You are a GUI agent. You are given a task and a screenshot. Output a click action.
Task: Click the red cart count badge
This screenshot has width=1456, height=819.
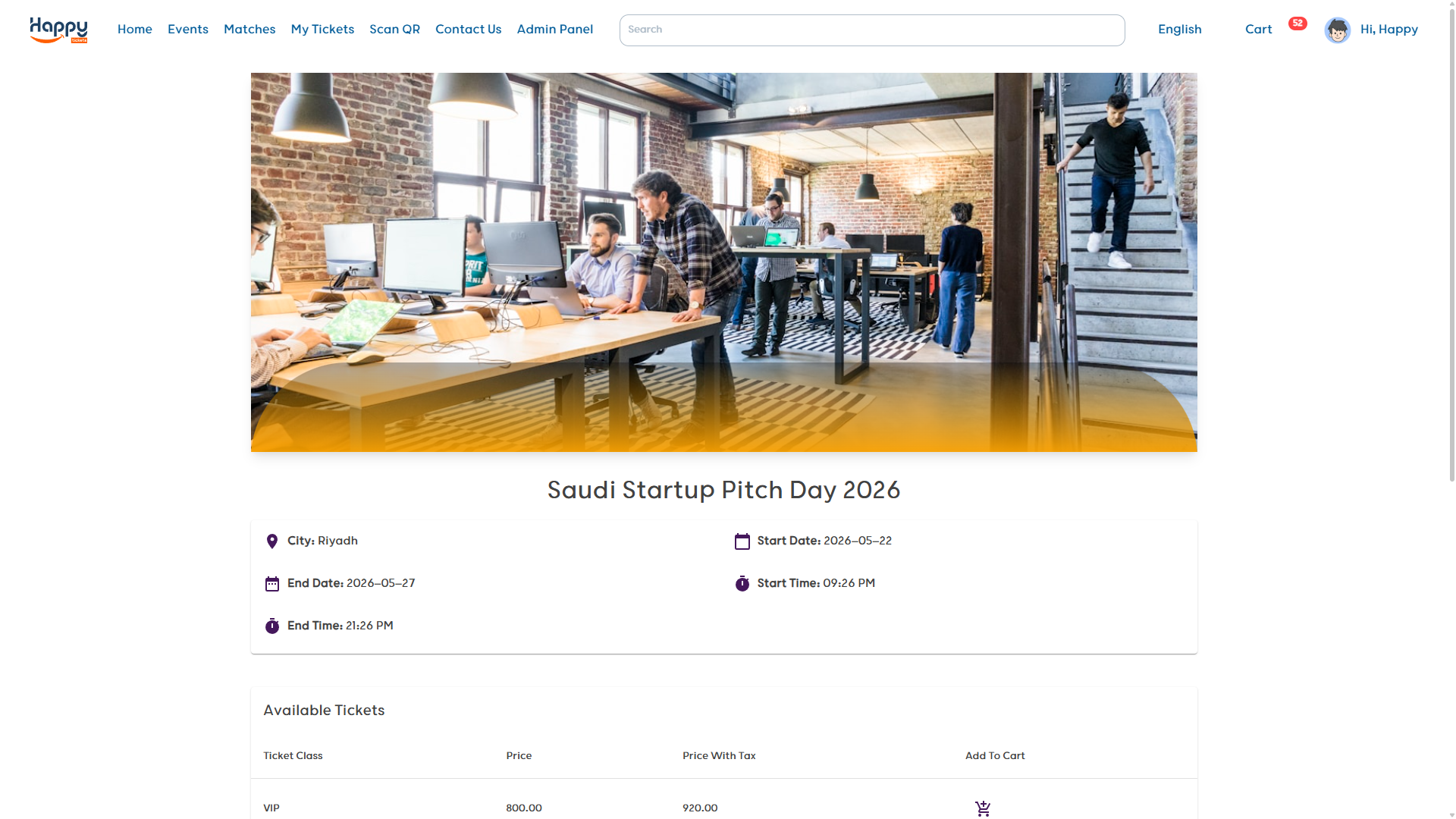click(x=1298, y=24)
